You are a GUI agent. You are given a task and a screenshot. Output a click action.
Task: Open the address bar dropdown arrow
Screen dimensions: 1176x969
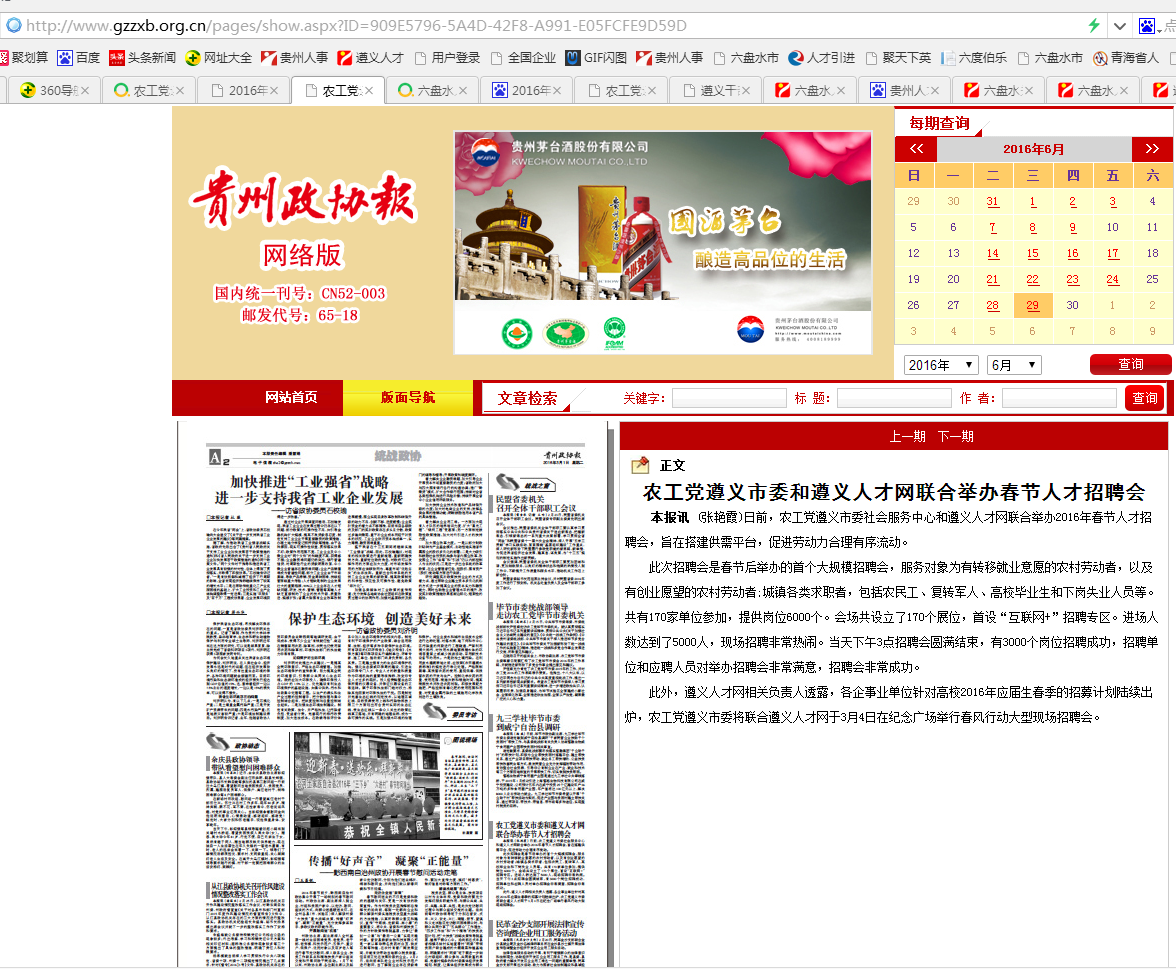pyautogui.click(x=1119, y=25)
